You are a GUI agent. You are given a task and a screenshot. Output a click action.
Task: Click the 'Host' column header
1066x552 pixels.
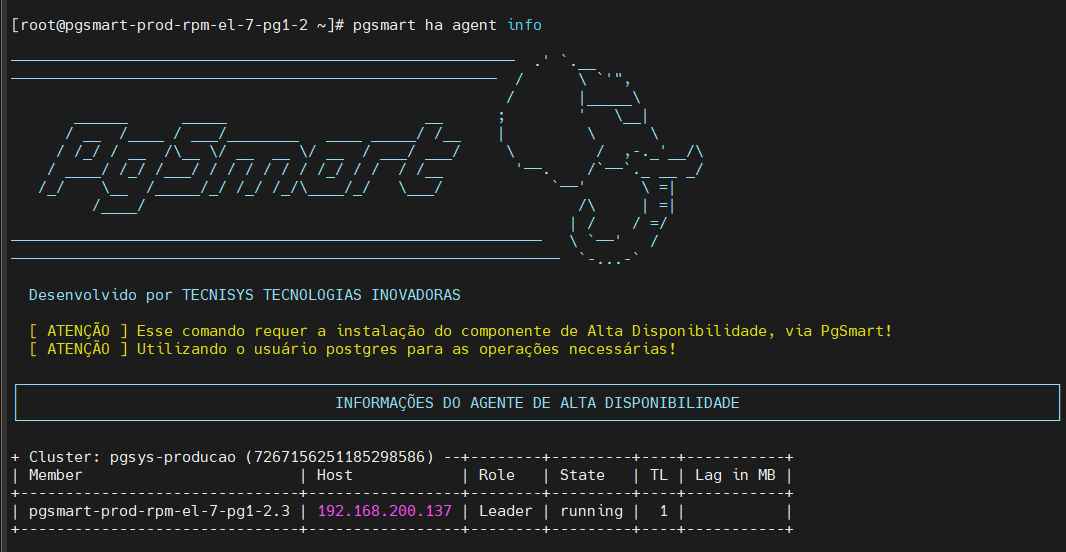(334, 475)
